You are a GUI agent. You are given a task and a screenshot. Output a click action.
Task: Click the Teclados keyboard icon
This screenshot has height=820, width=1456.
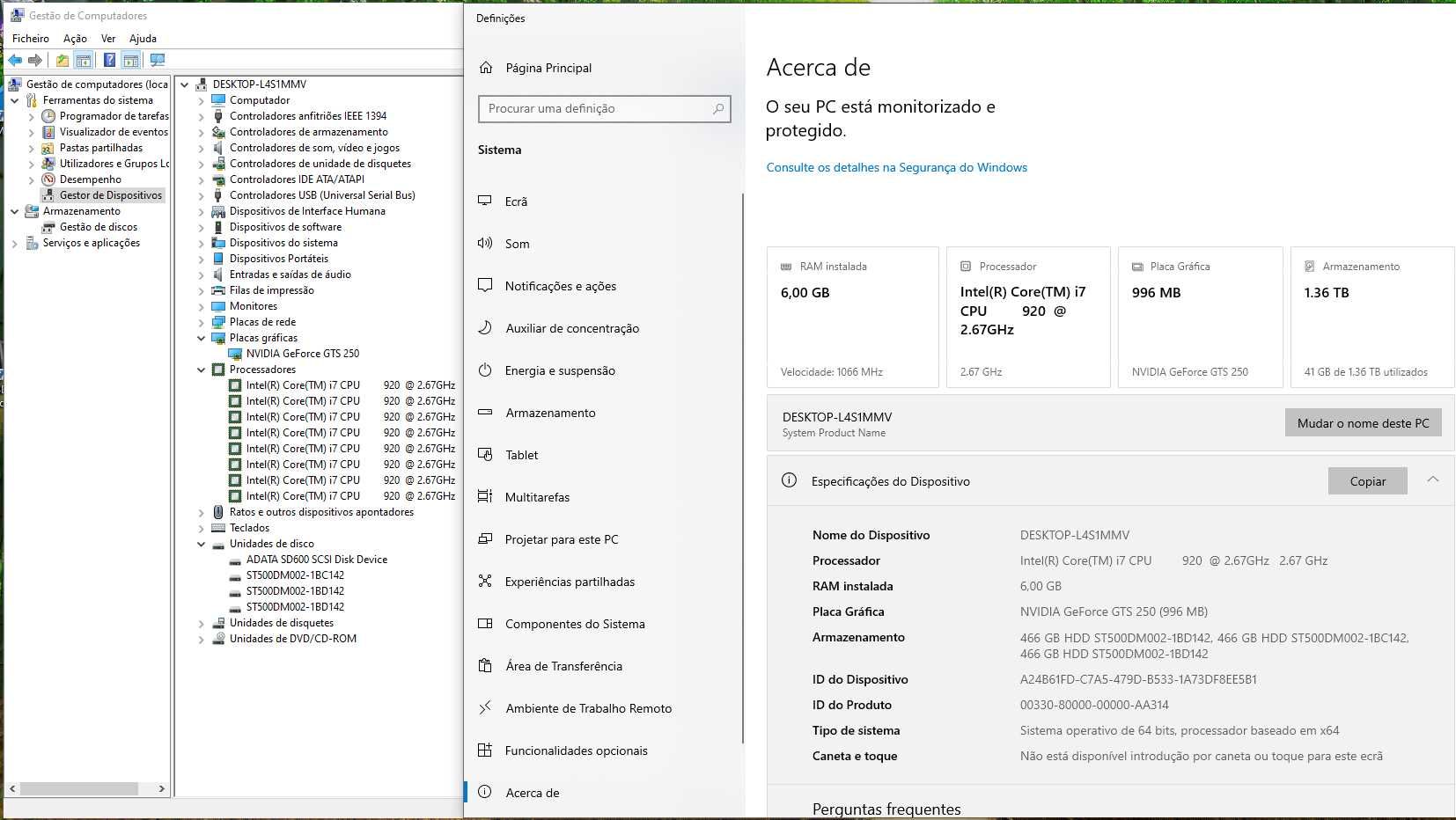pyautogui.click(x=218, y=528)
